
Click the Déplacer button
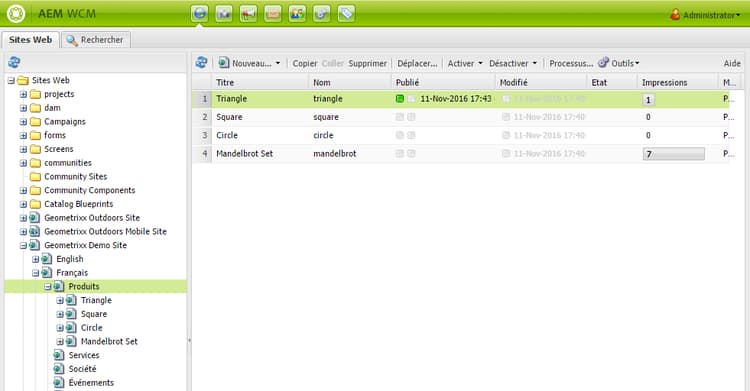click(x=417, y=63)
